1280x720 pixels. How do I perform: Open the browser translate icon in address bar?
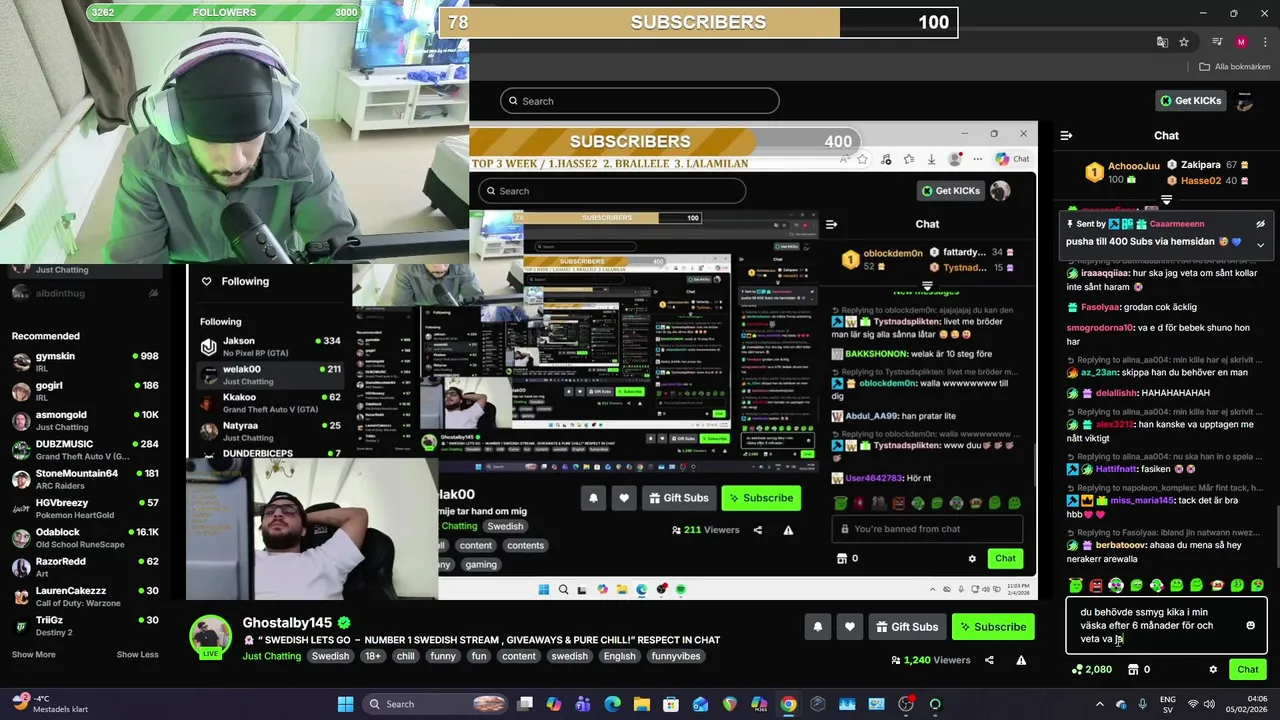pos(1162,42)
